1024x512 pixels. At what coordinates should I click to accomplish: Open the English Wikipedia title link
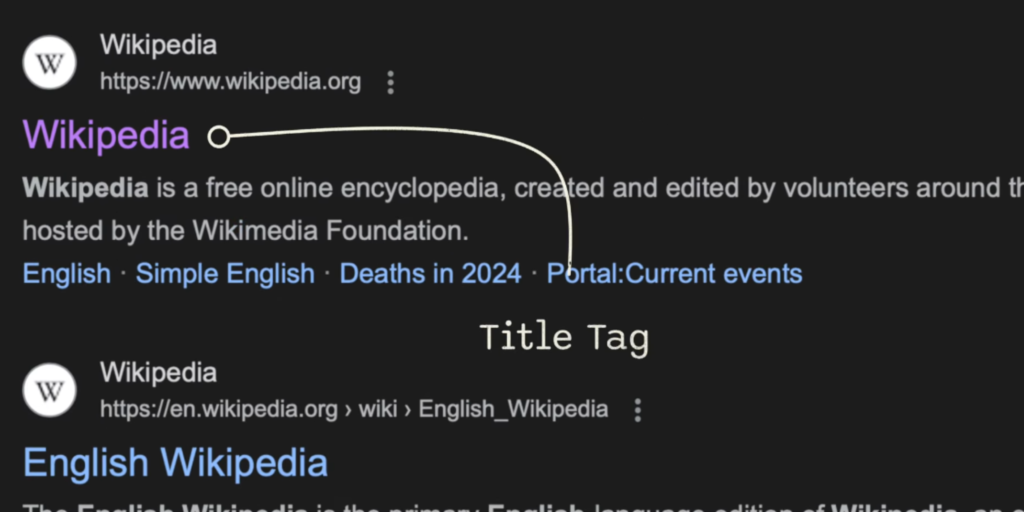click(176, 463)
